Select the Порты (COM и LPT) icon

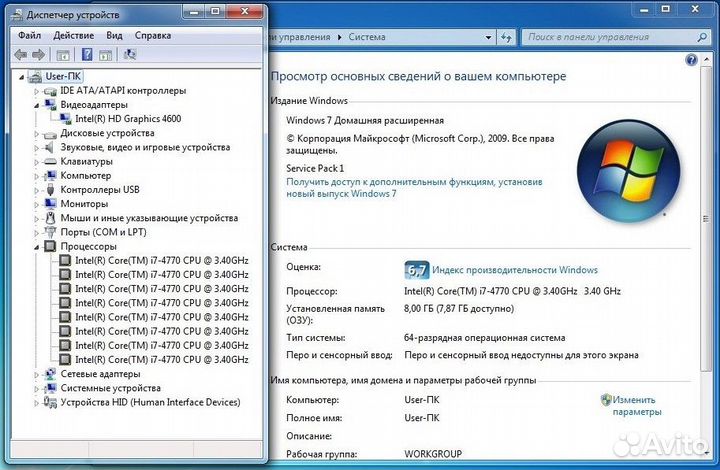click(50, 232)
